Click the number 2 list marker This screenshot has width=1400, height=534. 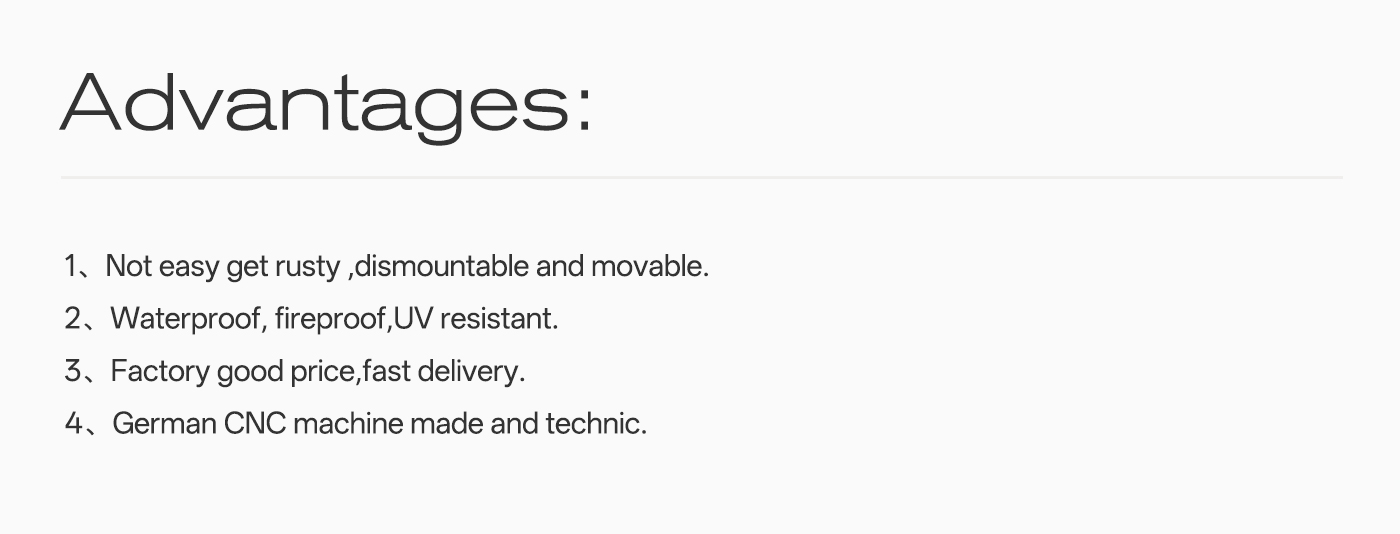pos(72,319)
